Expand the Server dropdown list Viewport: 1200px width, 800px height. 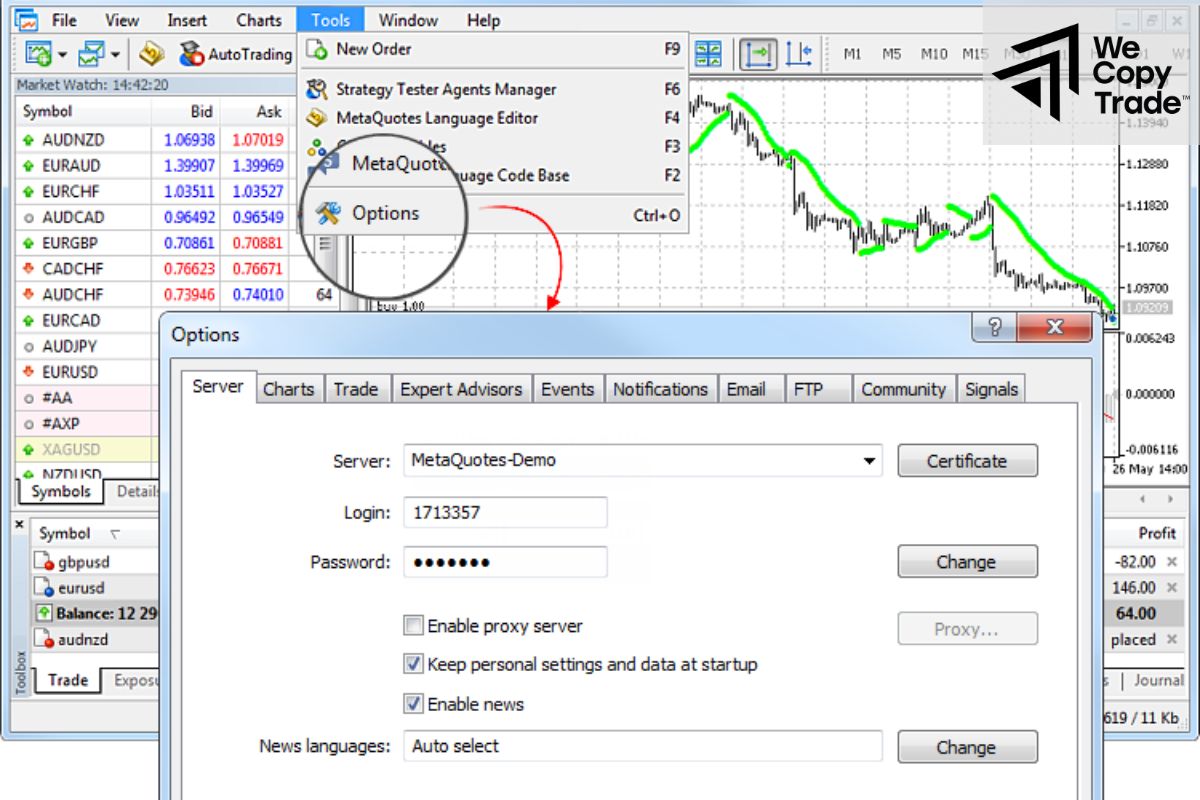pyautogui.click(x=870, y=461)
